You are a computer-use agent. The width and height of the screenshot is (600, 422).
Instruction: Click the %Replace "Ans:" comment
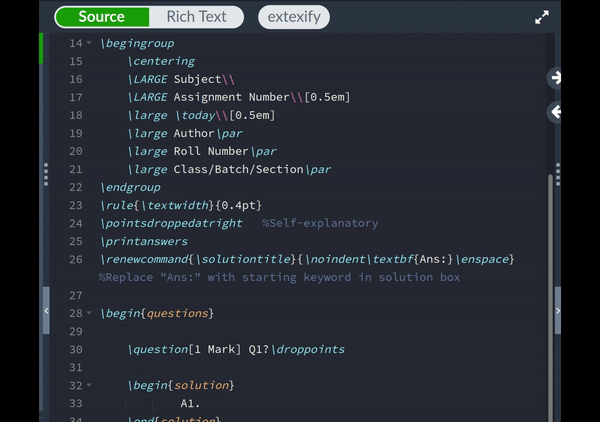click(279, 277)
